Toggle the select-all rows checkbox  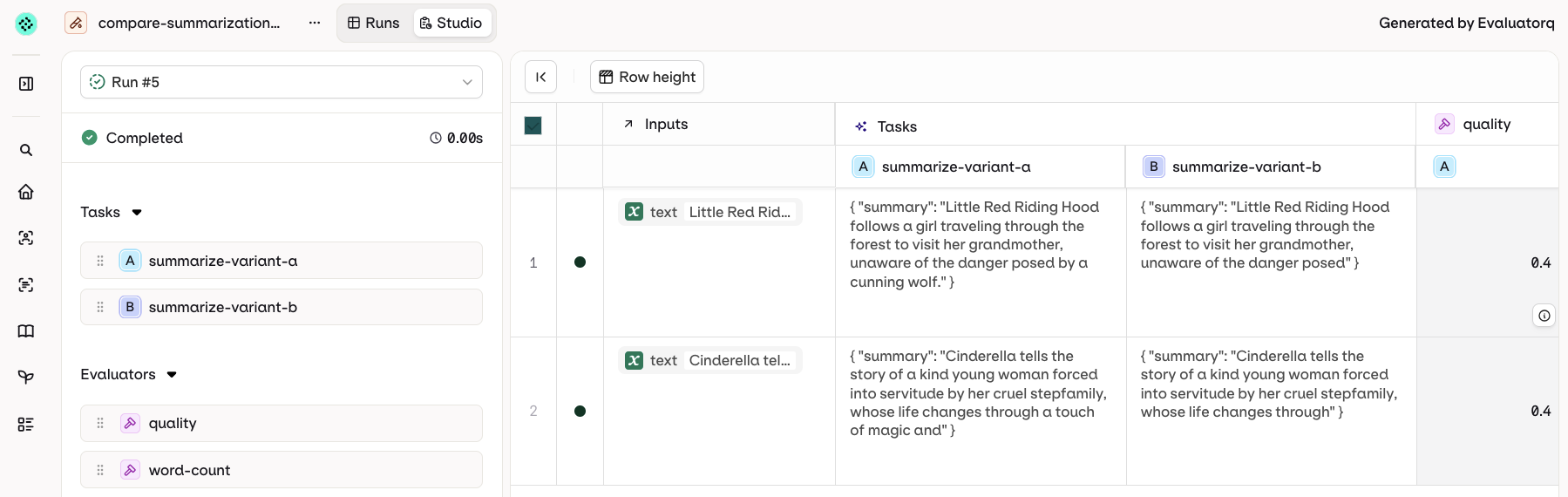(533, 126)
